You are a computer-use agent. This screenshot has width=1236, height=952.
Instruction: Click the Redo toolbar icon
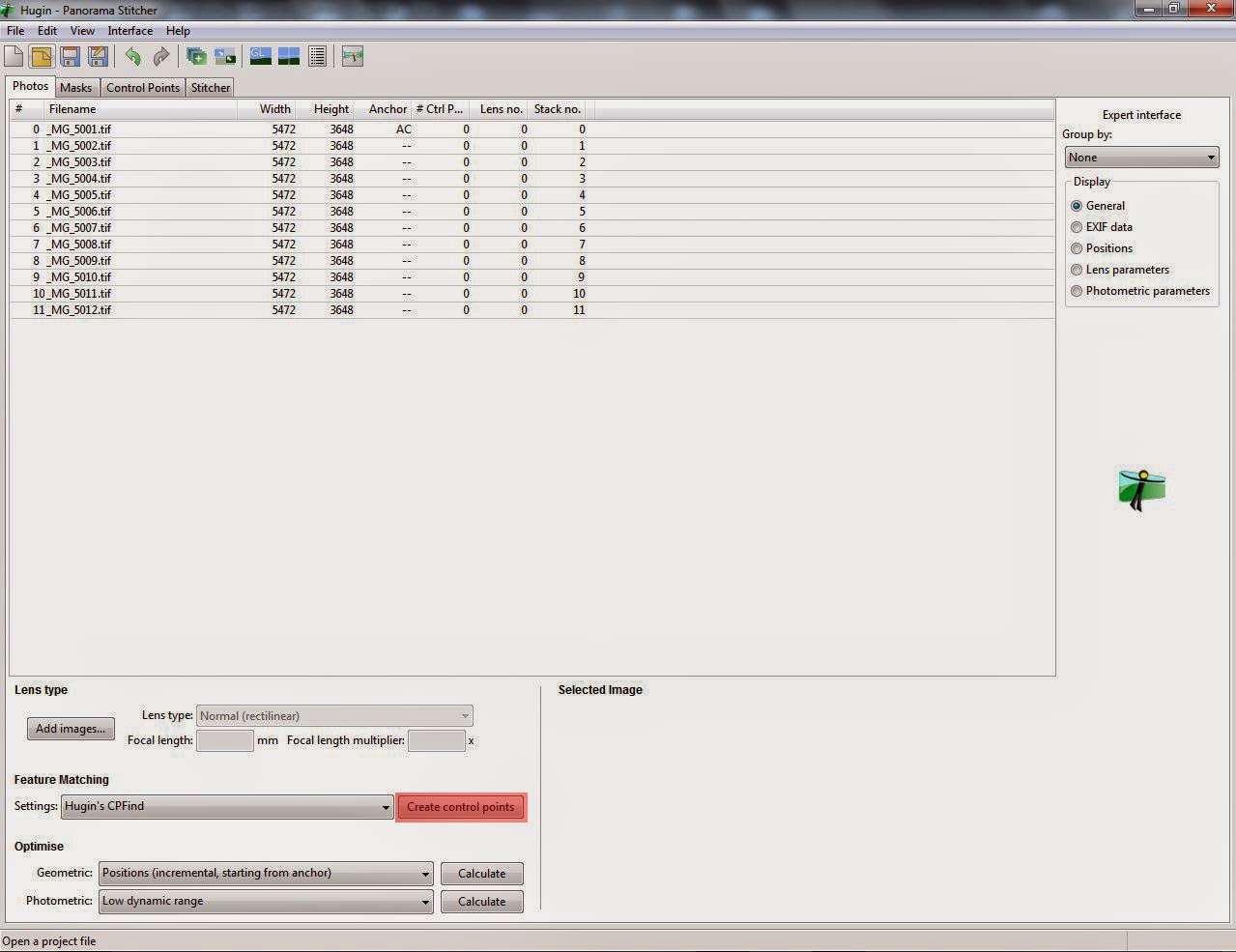pos(160,56)
